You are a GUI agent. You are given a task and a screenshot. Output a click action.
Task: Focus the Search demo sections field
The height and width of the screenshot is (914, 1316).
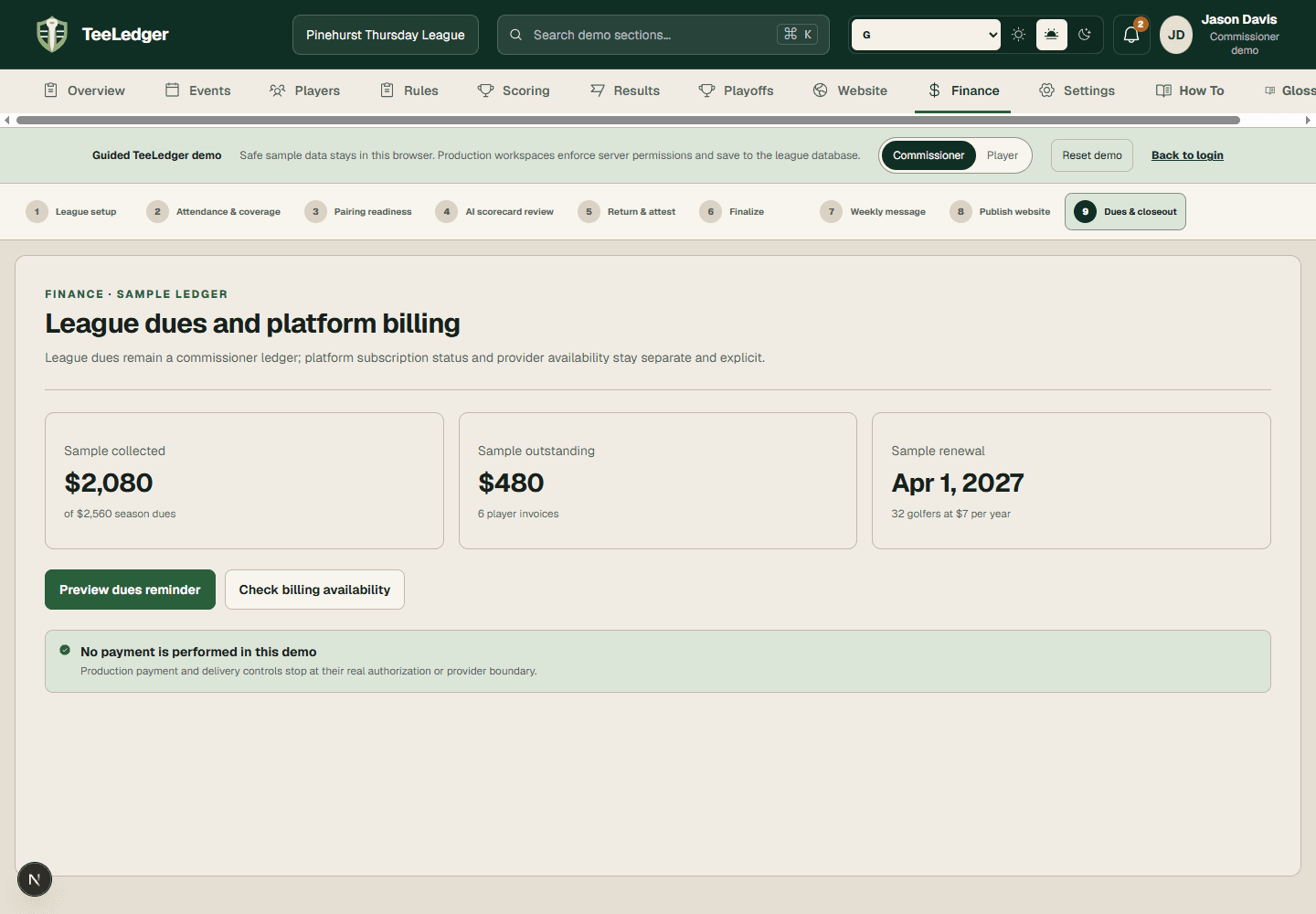pyautogui.click(x=663, y=35)
